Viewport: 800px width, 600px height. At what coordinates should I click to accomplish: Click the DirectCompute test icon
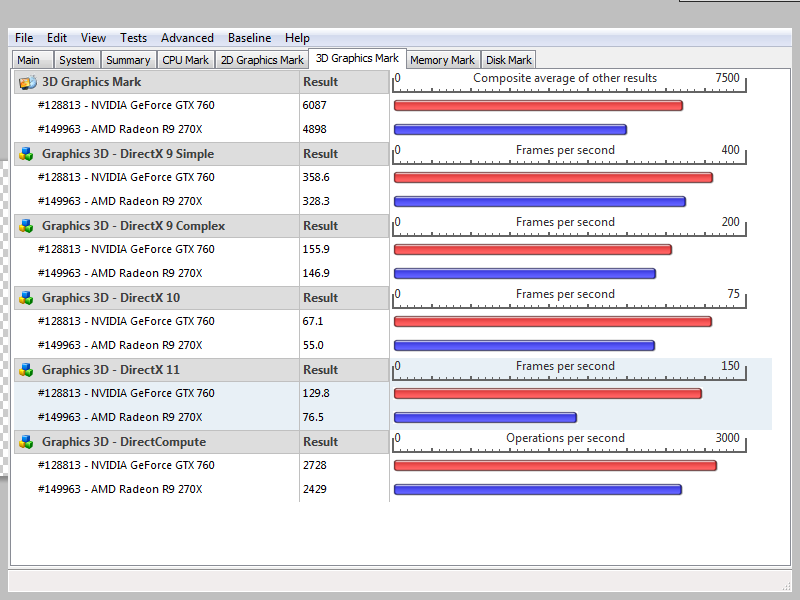coord(26,442)
